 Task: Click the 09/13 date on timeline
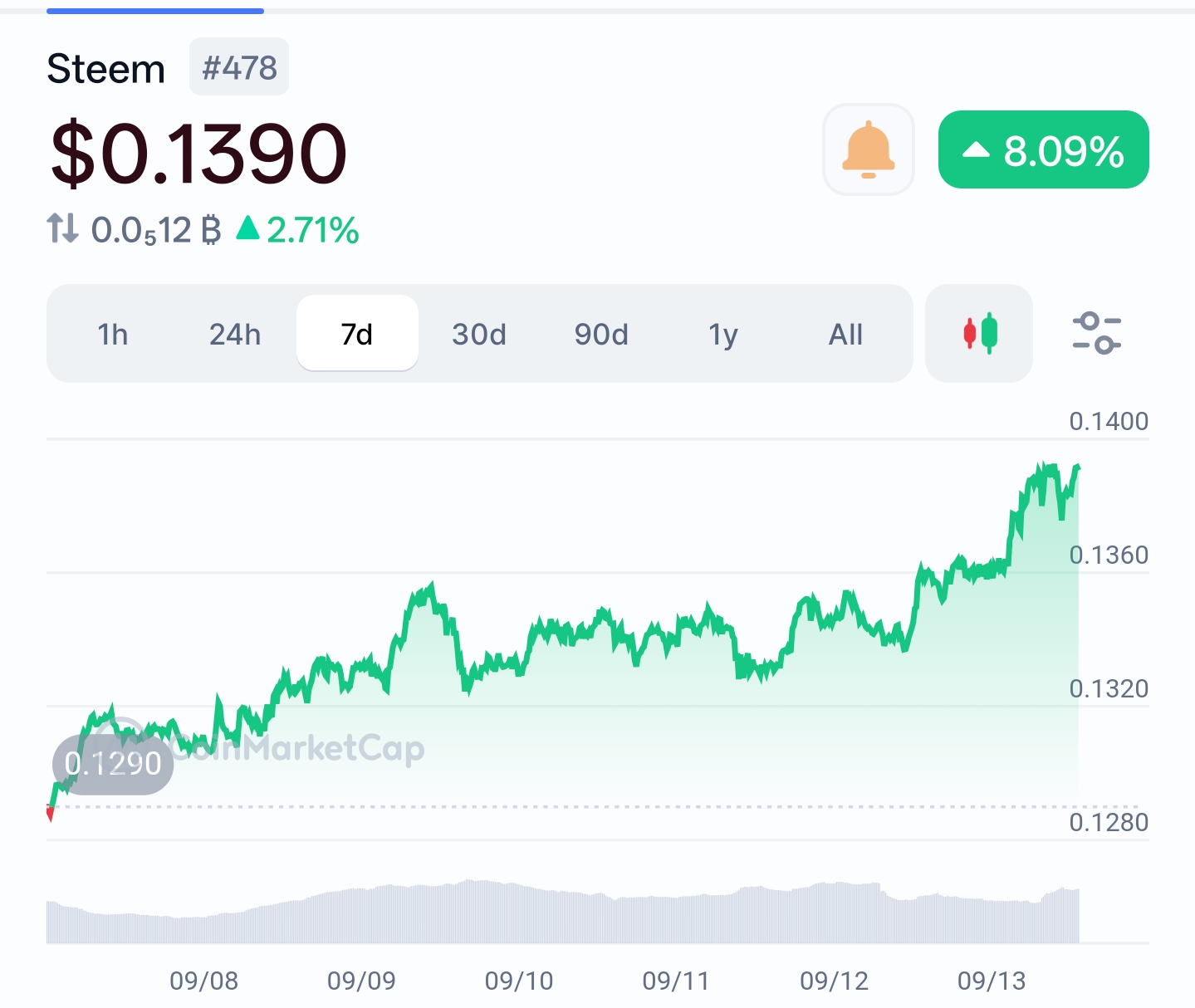(992, 981)
